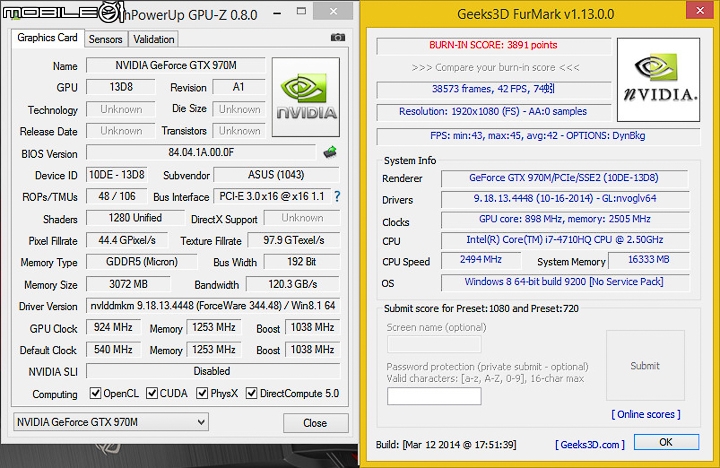Click the OS Windows 8 64-bit field
The height and width of the screenshot is (468, 720).
(564, 282)
